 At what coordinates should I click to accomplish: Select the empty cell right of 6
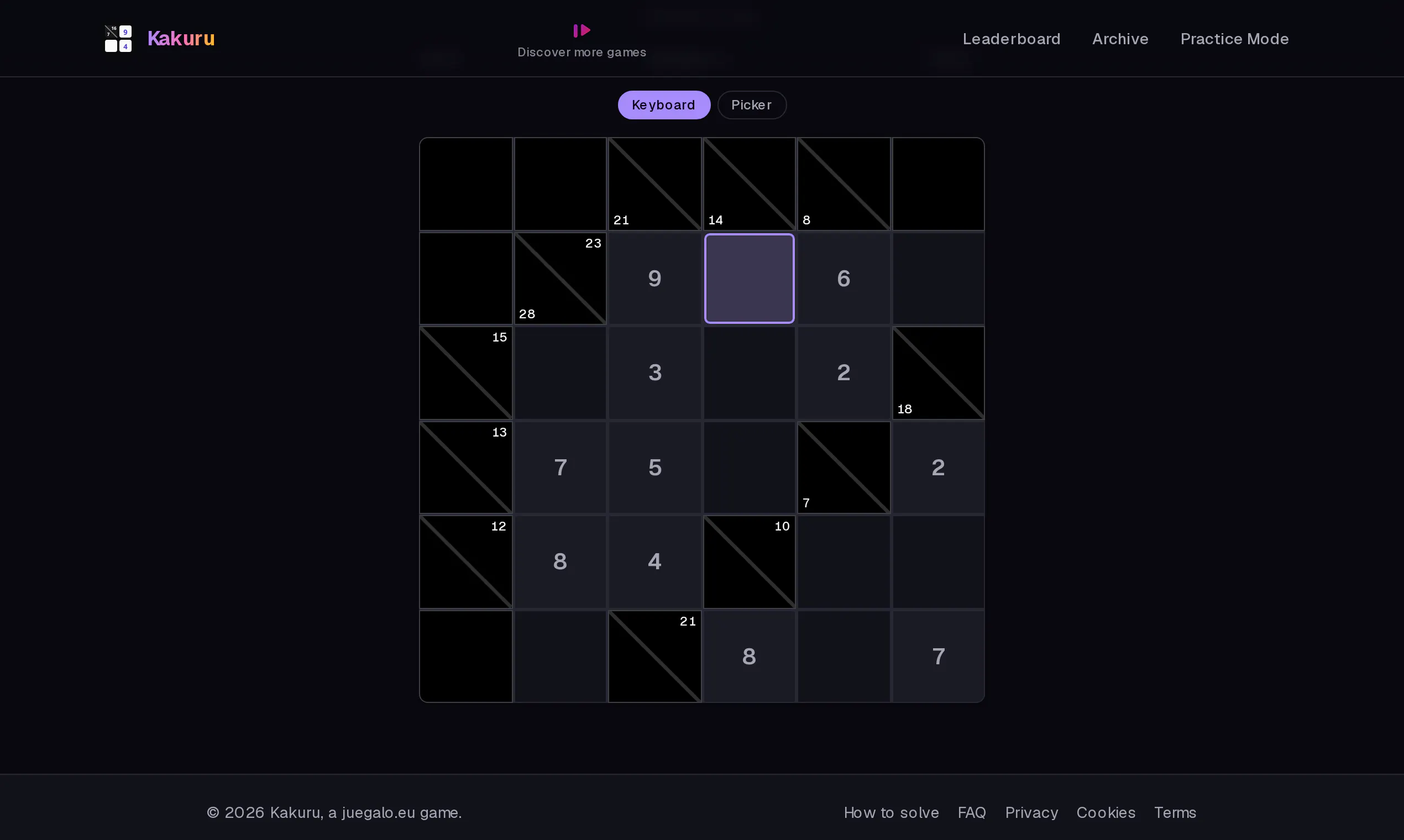pos(939,279)
